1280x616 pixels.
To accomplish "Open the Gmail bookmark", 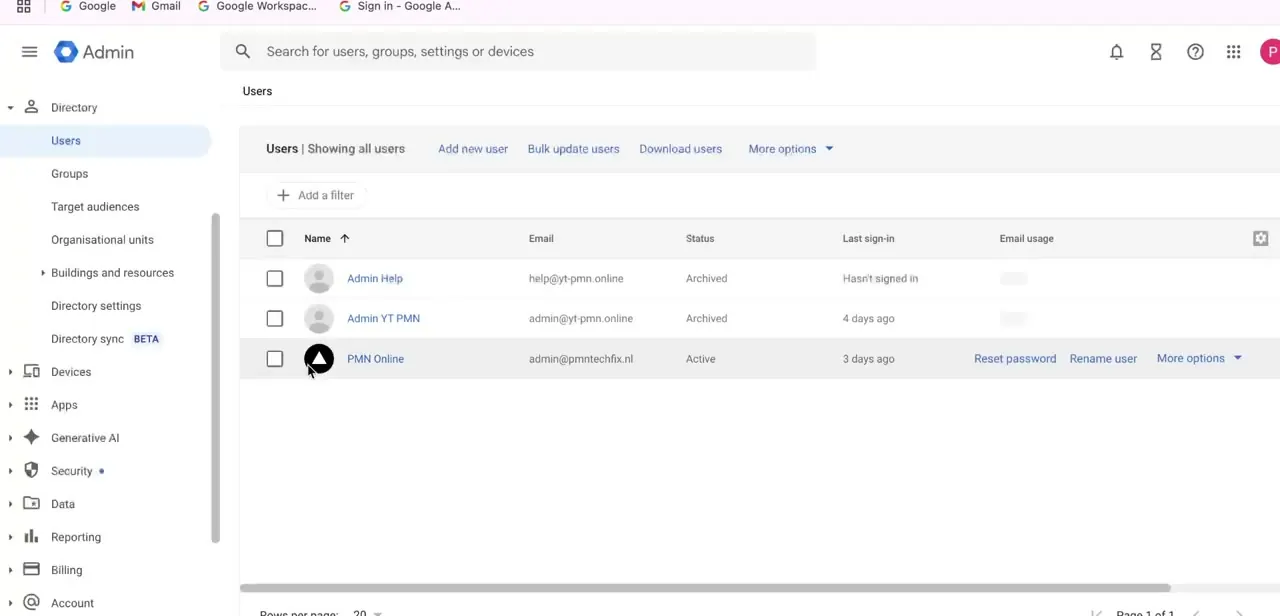I will tap(156, 6).
